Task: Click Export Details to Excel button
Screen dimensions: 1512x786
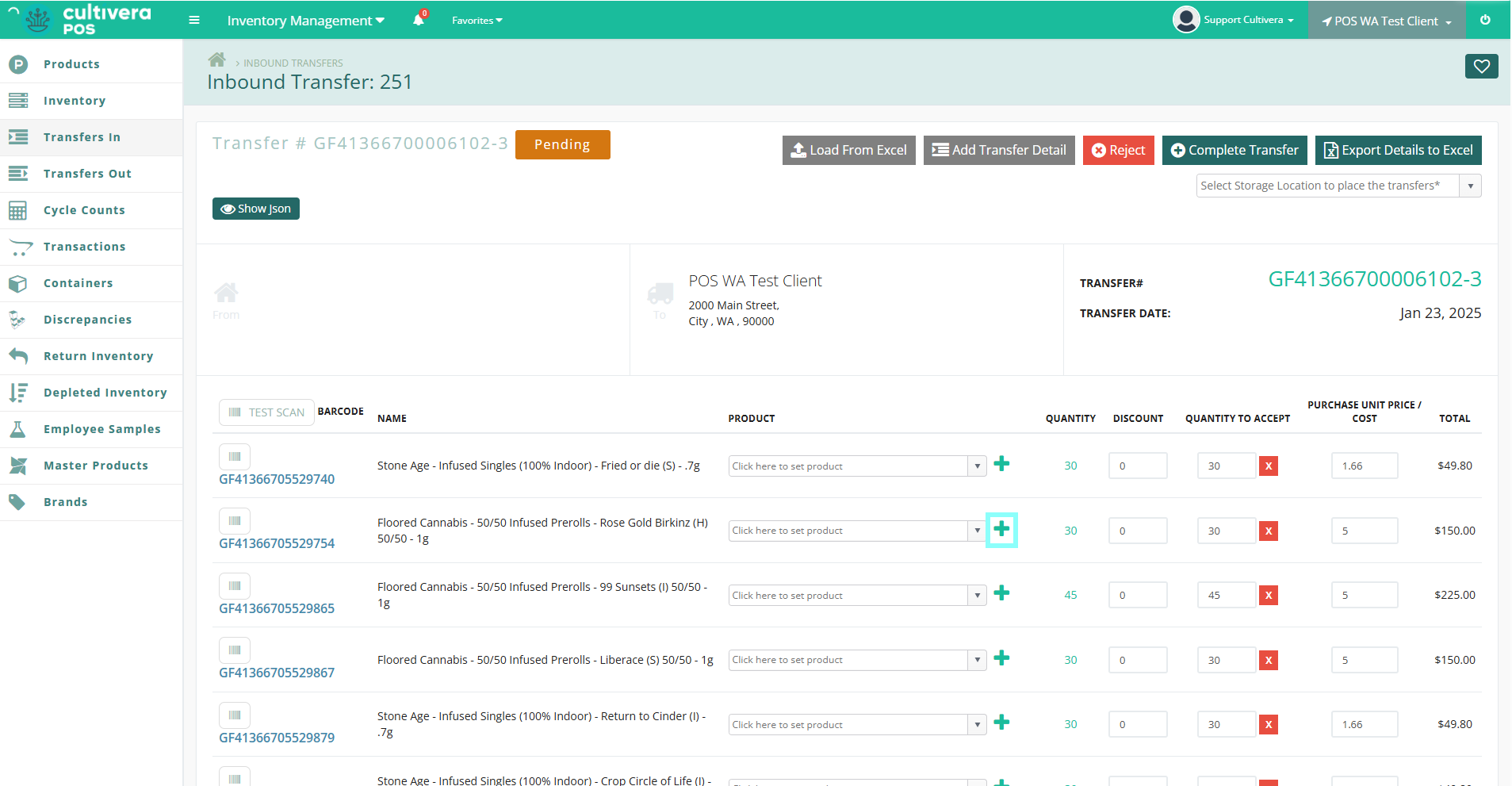Action: point(1398,150)
